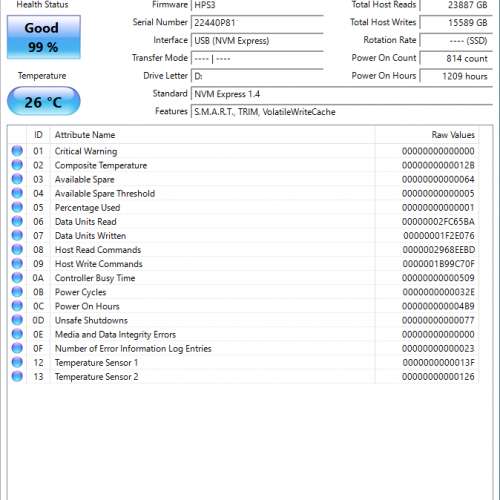This screenshot has width=500, height=500.
Task: Click raw value 00000000000077
Action: coord(438,320)
